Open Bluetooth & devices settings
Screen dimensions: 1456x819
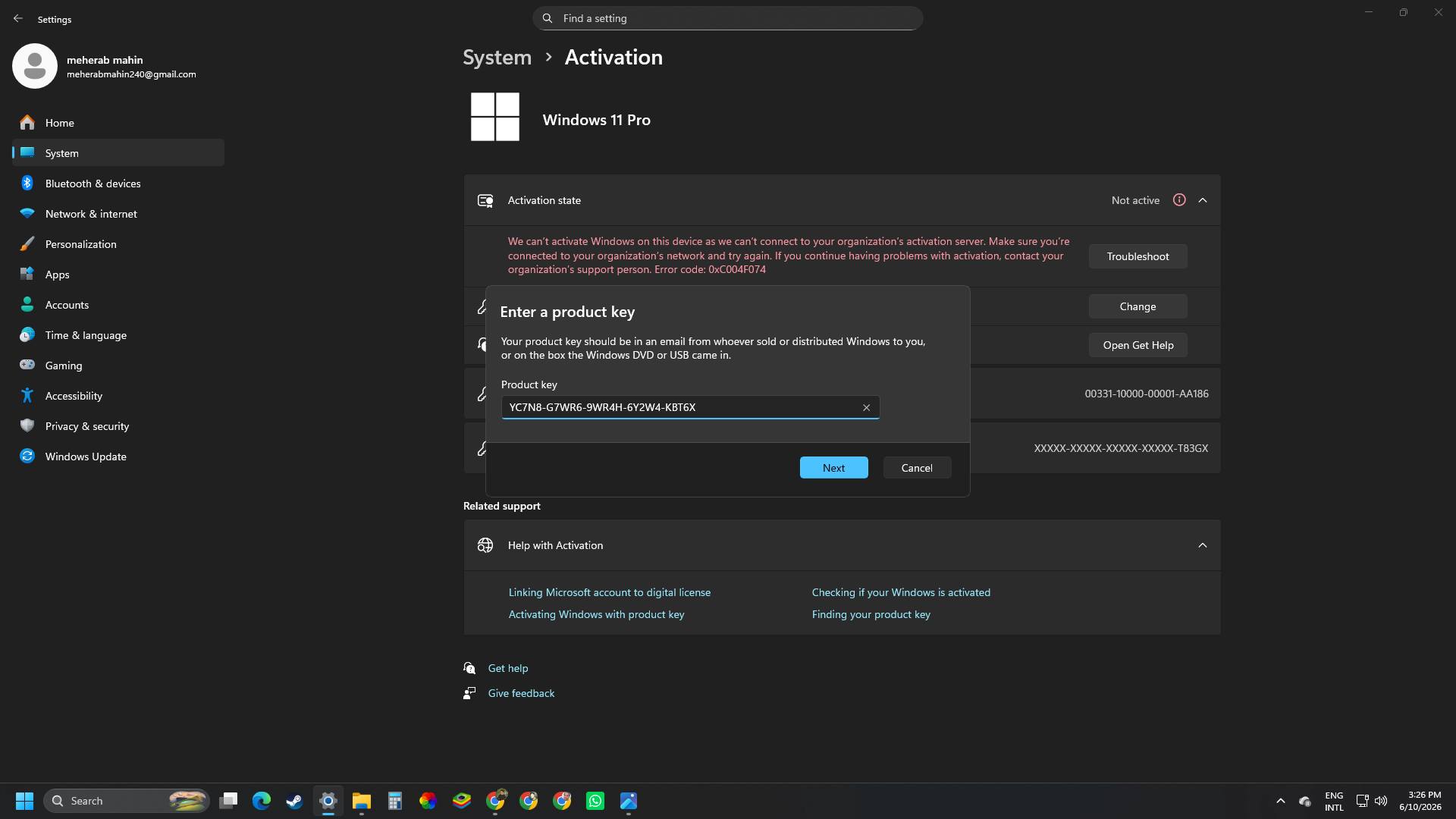point(118,184)
